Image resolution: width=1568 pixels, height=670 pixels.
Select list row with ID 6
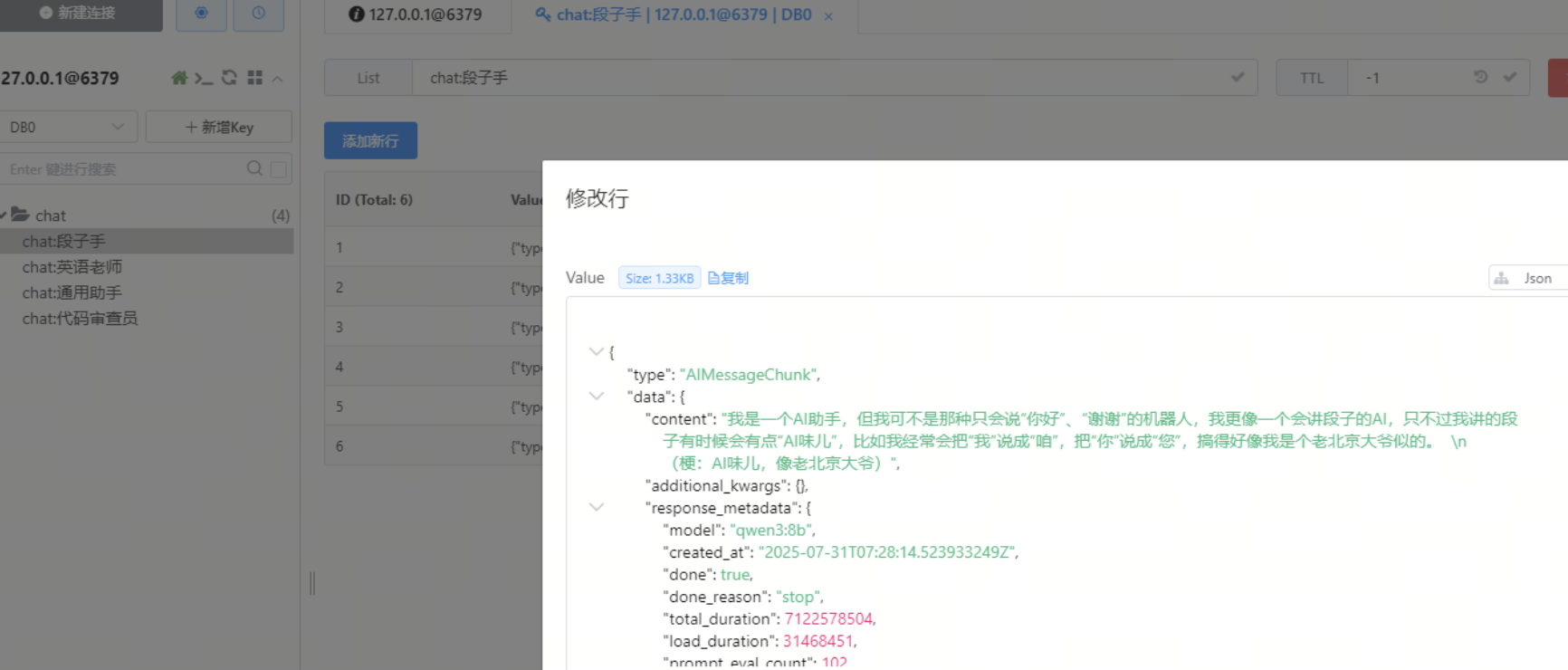[x=433, y=446]
